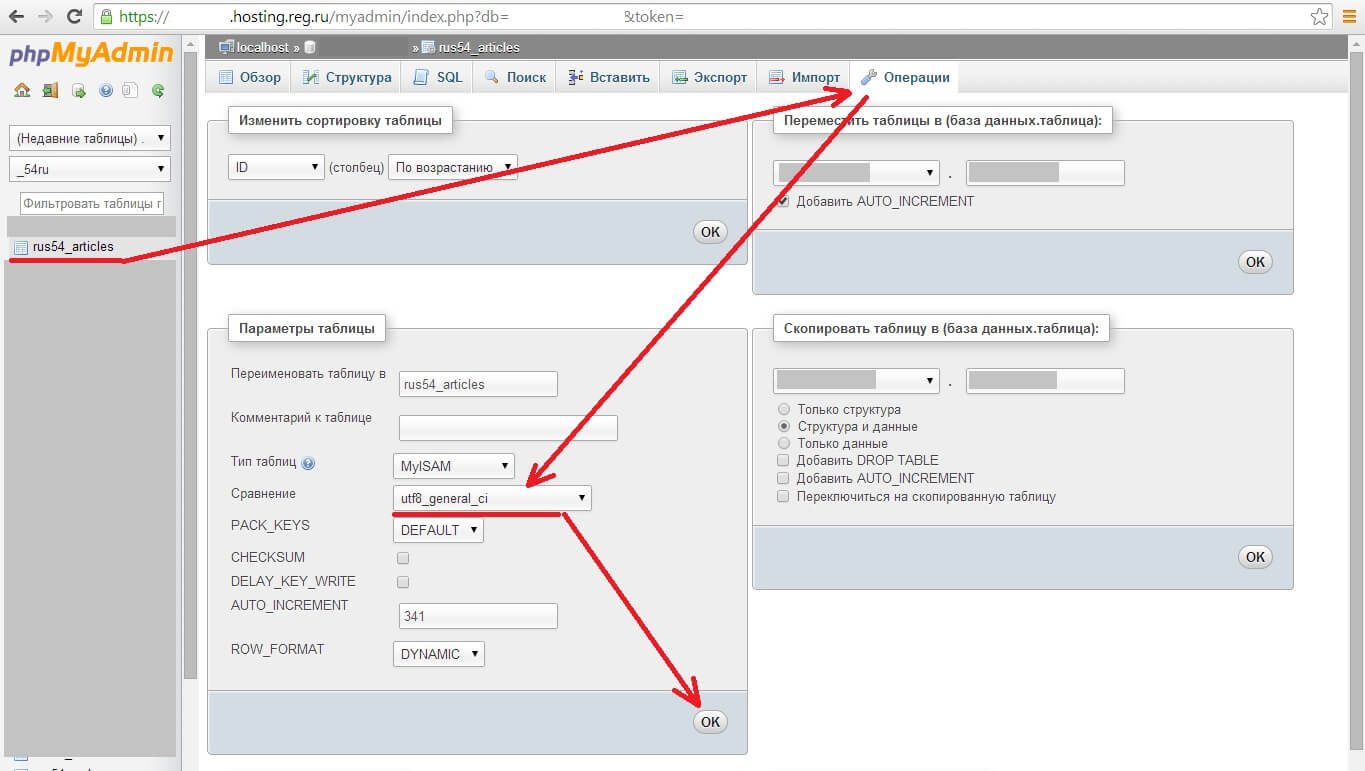Image resolution: width=1365 pixels, height=771 pixels.
Task: Click the table icon beside rus54_articles
Action: coord(21,247)
